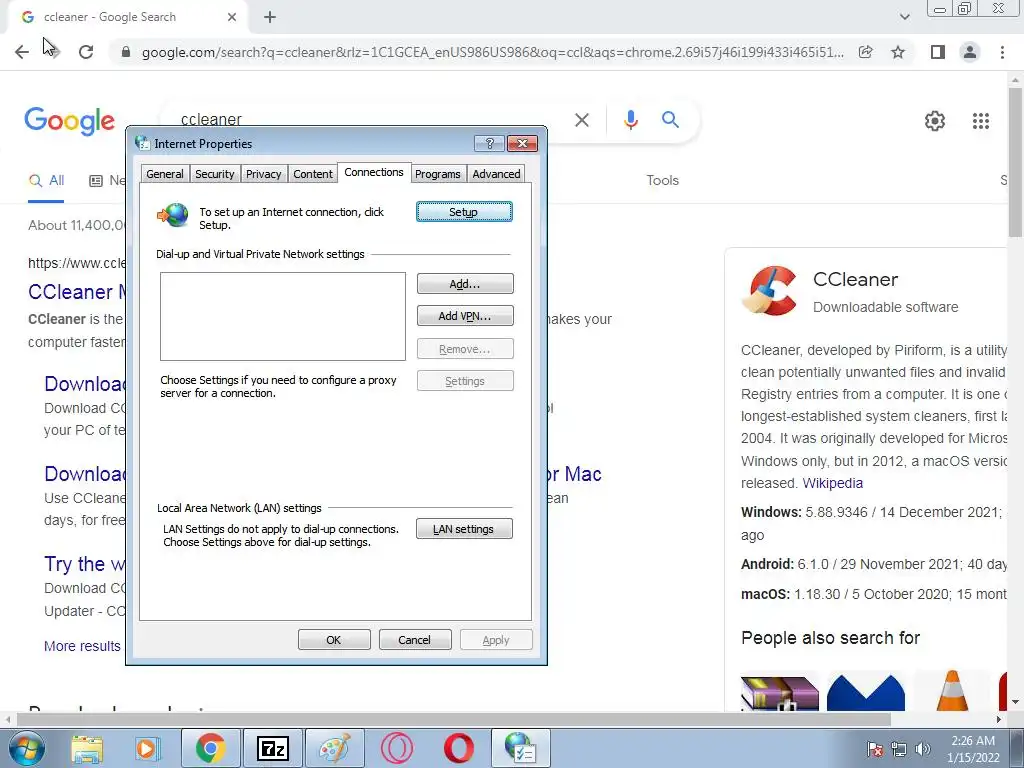Switch to the Security tab
This screenshot has height=768, width=1024.
214,174
